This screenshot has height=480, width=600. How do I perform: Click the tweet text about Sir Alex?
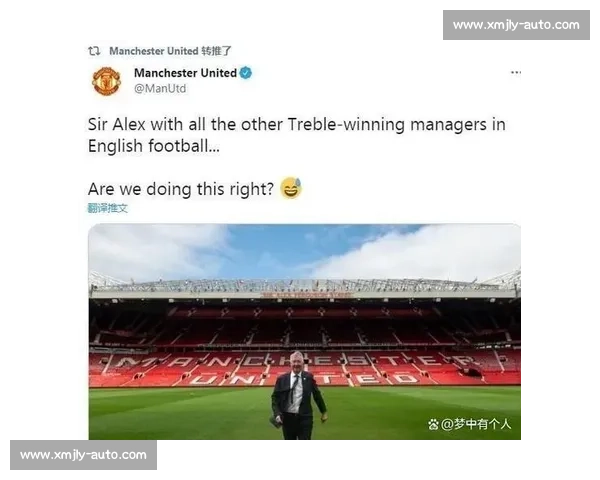(297, 135)
